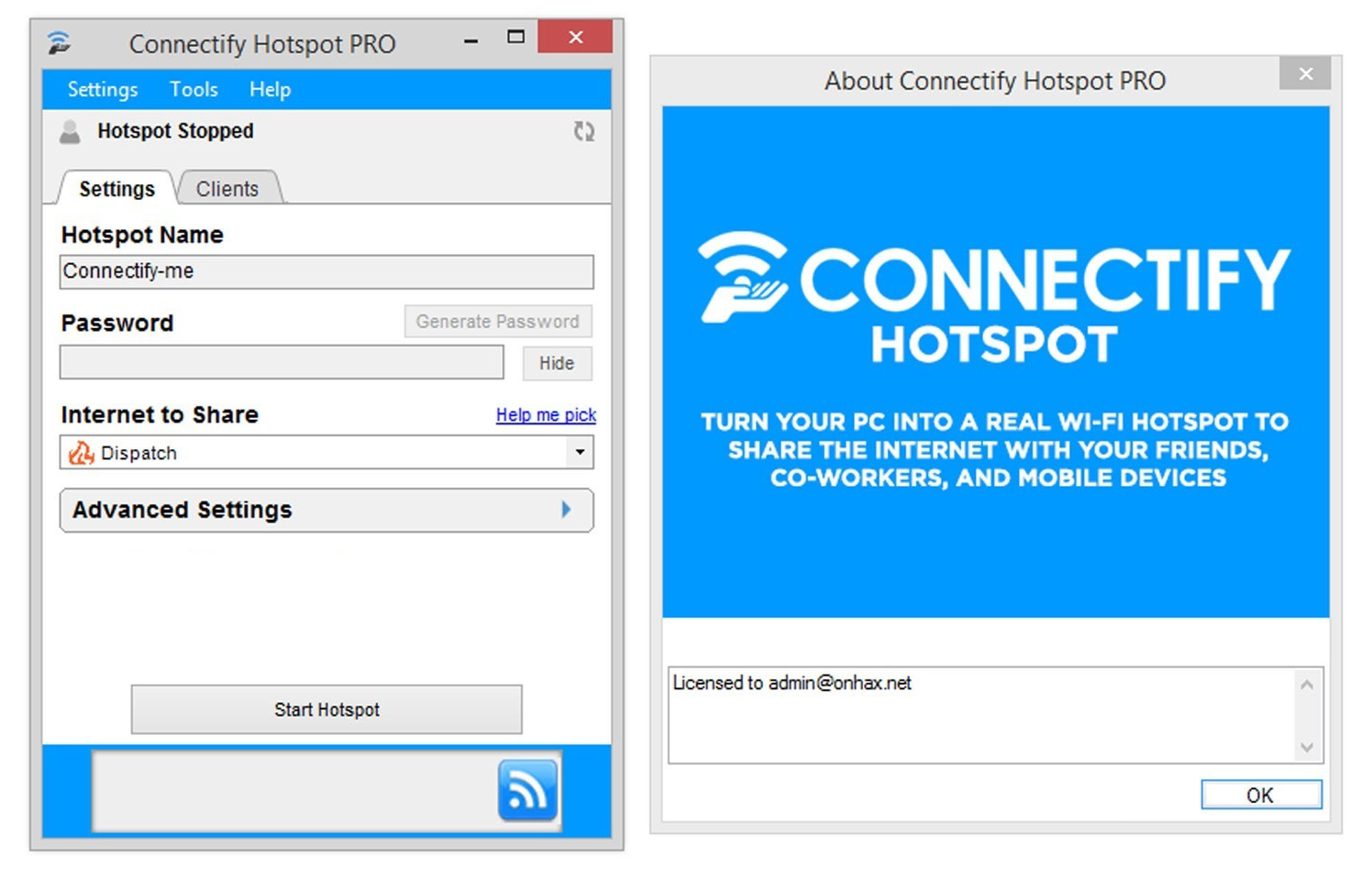Expand the Advanced Settings section
The height and width of the screenshot is (880, 1372).
(326, 510)
